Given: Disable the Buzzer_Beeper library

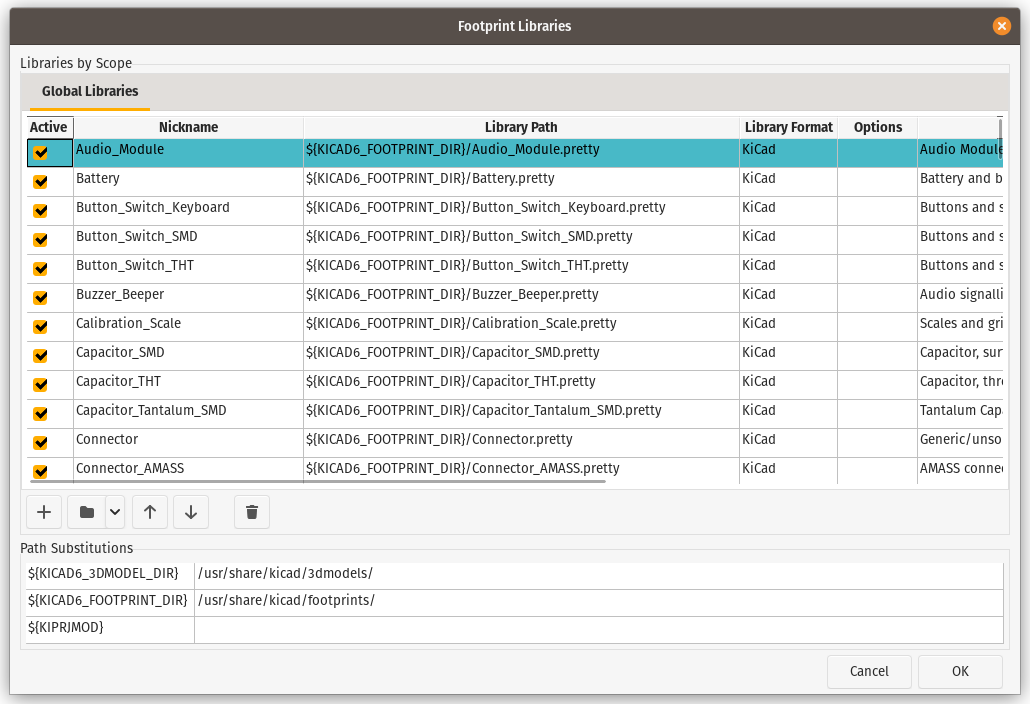Looking at the screenshot, I should pos(41,294).
